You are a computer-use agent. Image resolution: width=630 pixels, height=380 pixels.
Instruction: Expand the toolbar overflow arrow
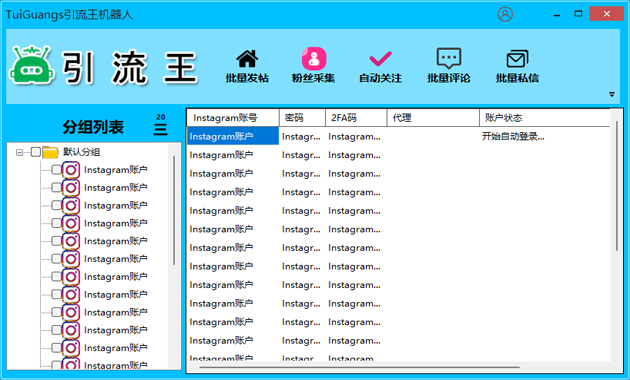(x=612, y=94)
